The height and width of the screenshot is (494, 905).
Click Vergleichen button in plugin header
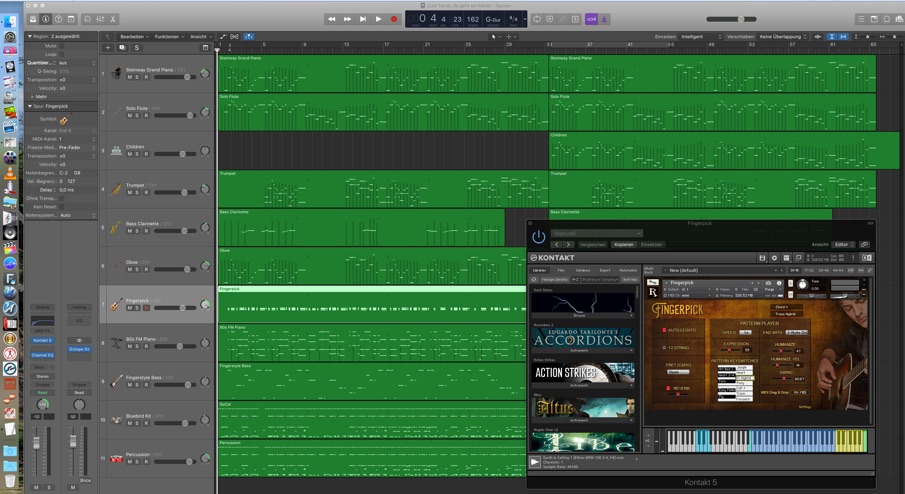(x=592, y=245)
